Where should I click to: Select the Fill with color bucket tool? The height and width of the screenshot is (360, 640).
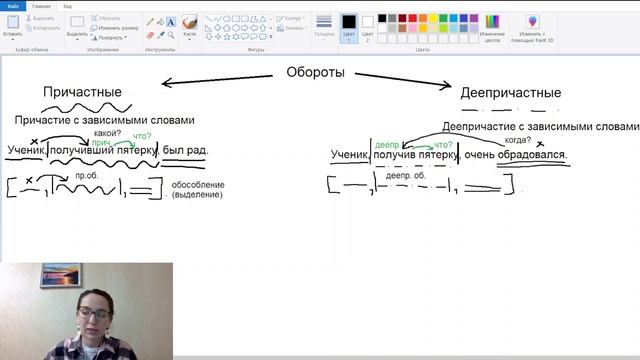(160, 22)
